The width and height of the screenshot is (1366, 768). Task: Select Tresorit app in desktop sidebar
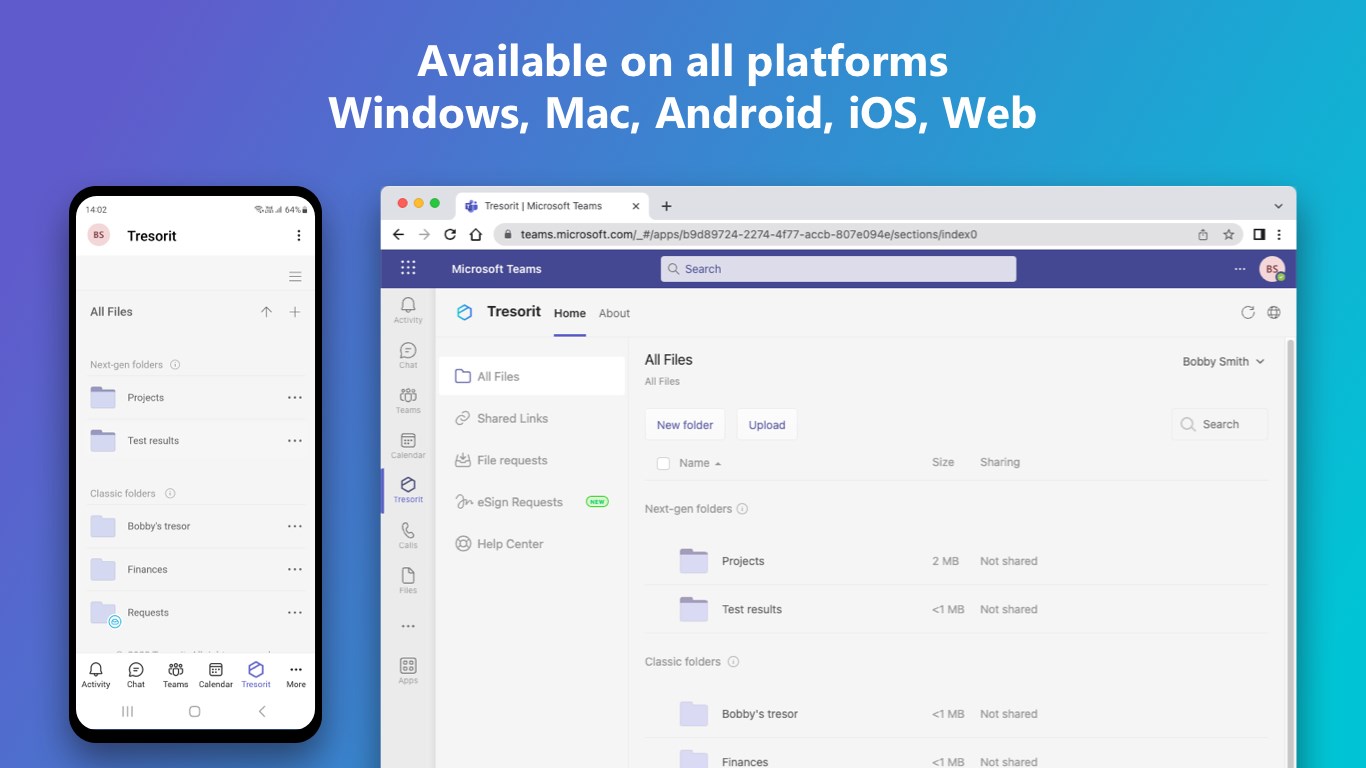coord(408,490)
